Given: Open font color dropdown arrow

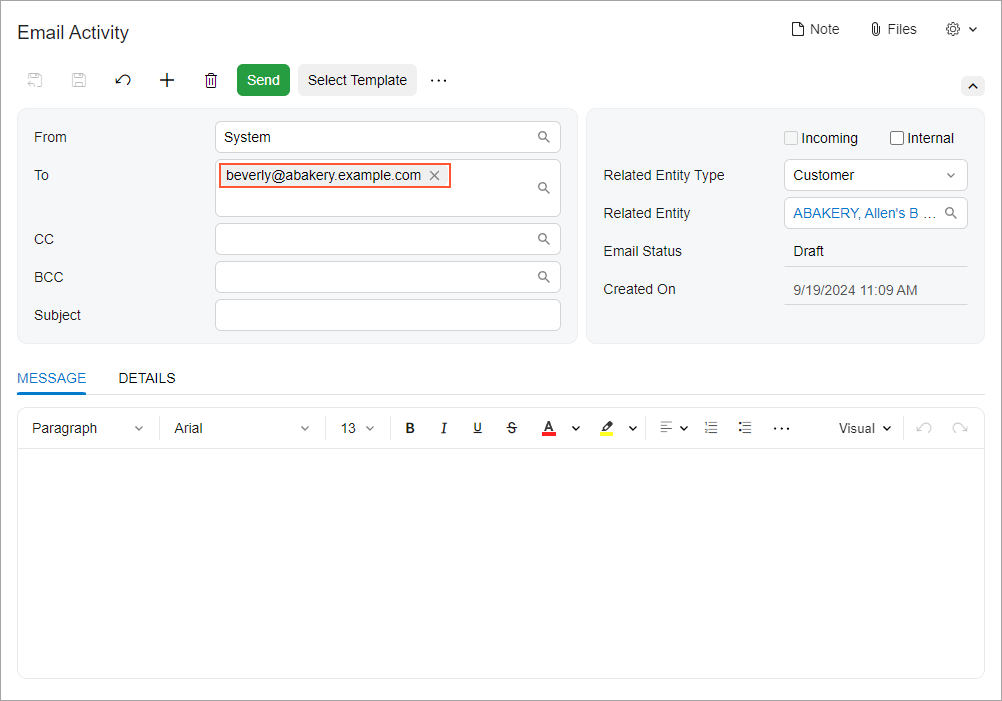Looking at the screenshot, I should click(x=576, y=429).
